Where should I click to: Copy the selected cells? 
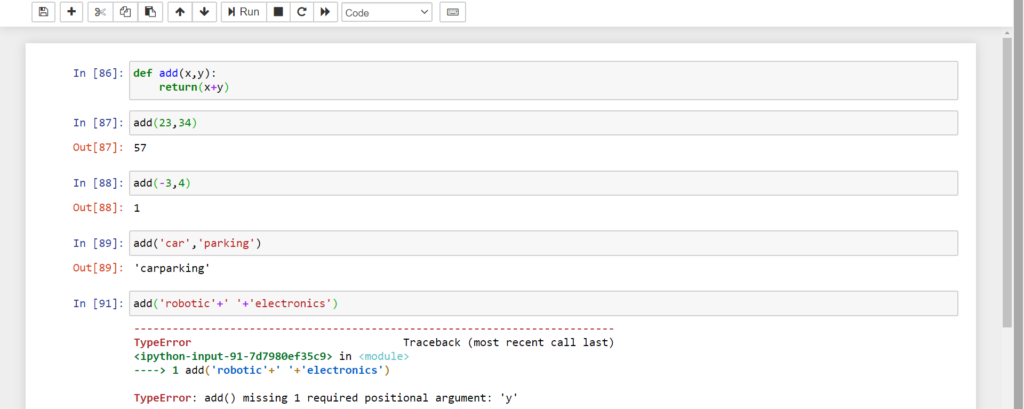pos(125,12)
